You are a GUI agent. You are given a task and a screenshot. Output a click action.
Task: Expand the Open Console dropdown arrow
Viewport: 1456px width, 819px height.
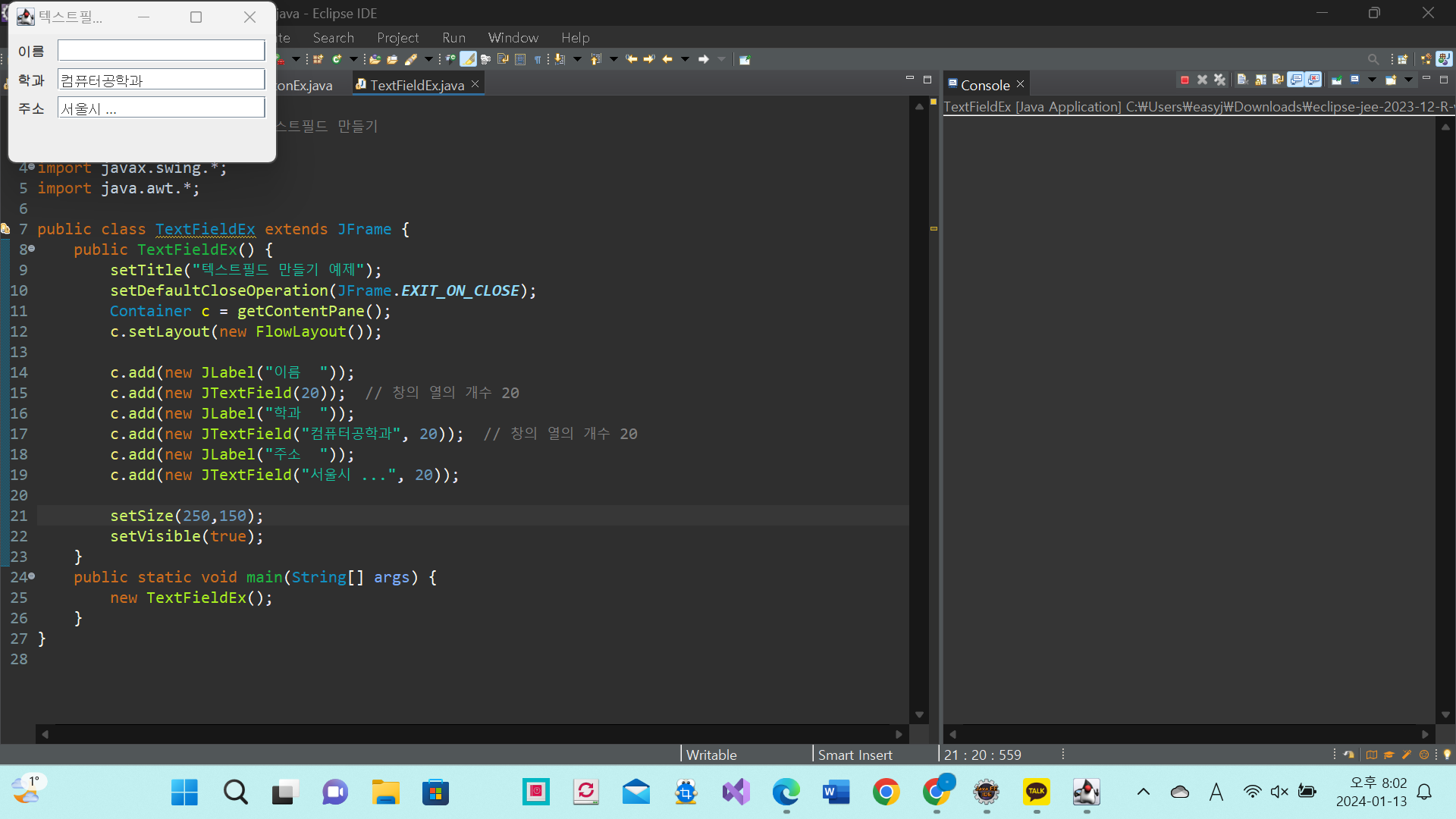tap(1408, 80)
